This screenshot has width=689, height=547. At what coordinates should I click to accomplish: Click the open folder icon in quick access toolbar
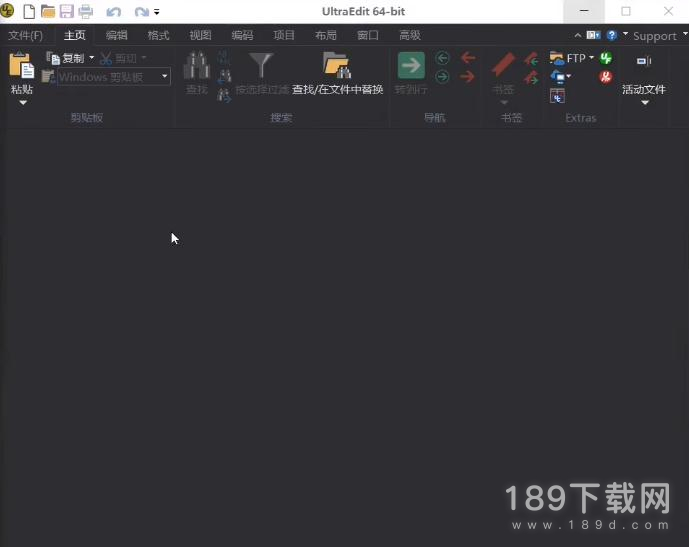[47, 12]
